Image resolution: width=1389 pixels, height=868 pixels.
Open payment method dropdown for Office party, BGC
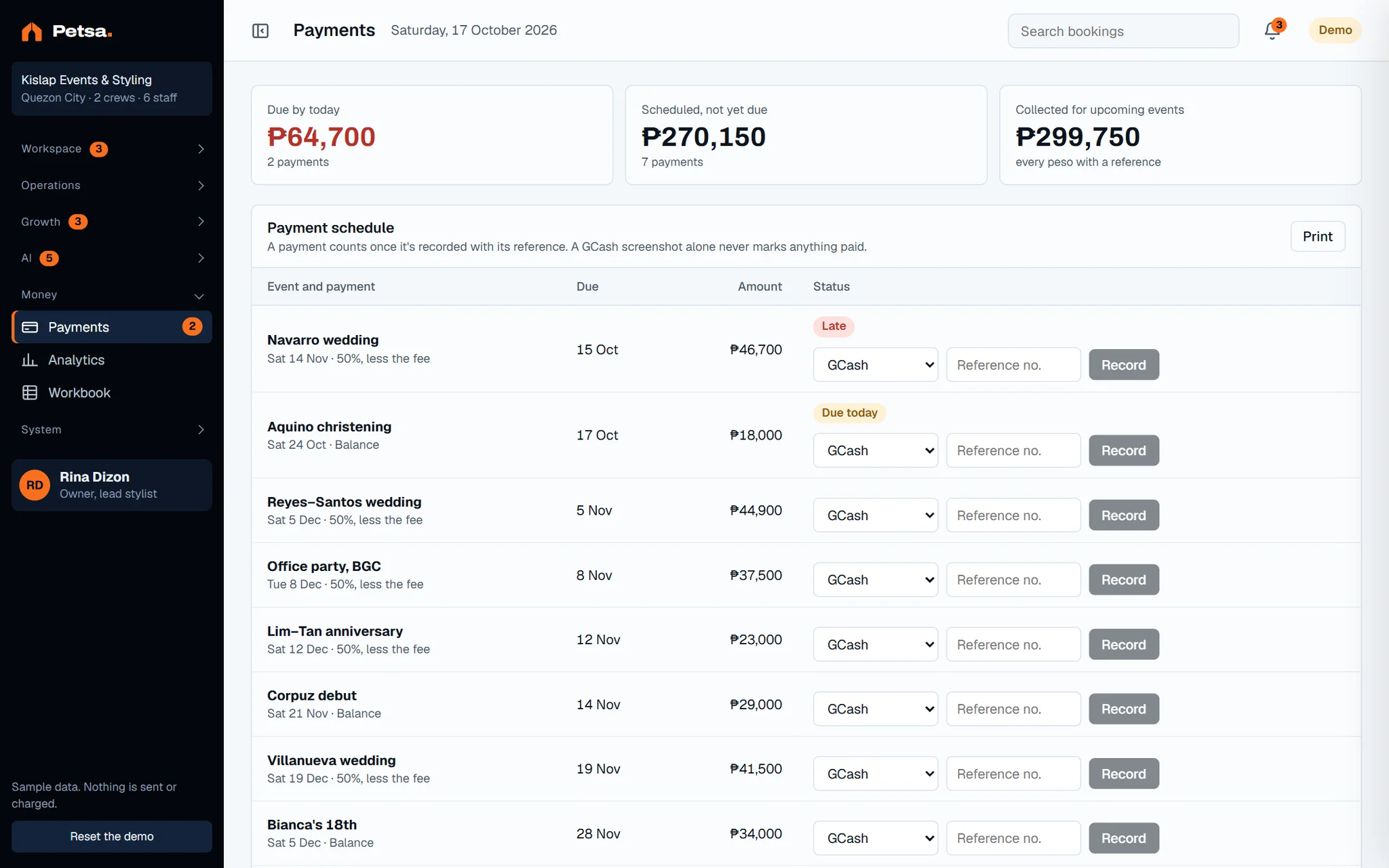876,580
